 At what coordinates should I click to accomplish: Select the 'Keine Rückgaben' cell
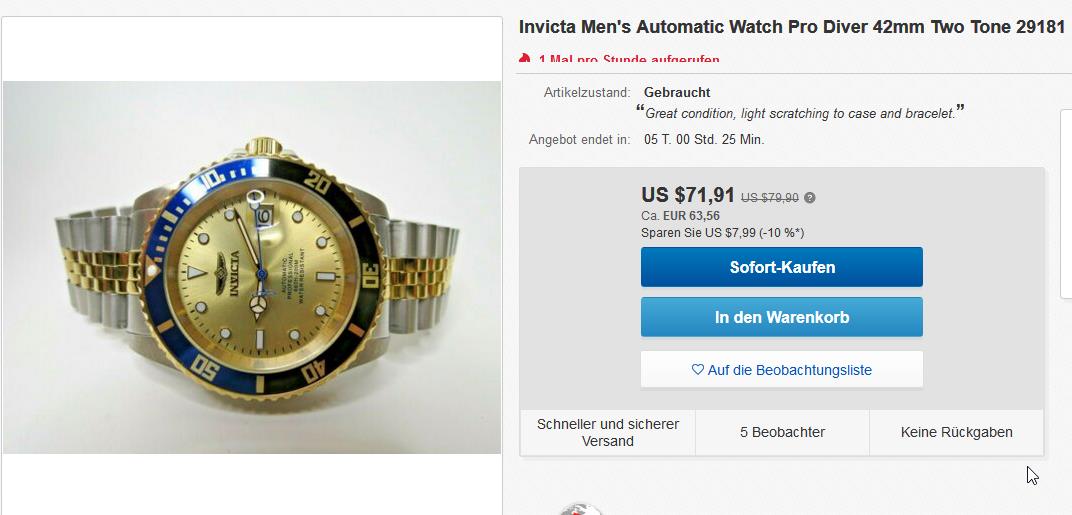click(x=956, y=433)
